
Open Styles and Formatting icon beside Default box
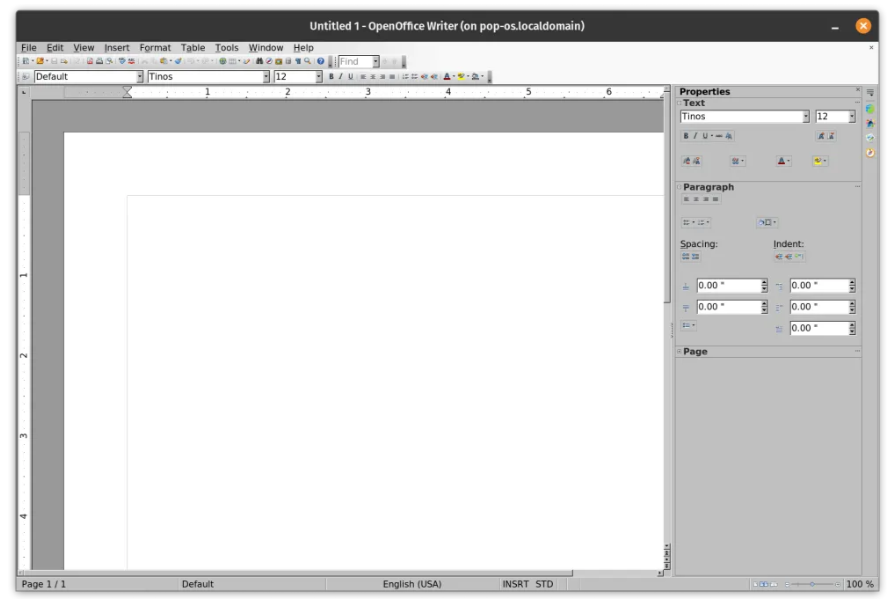click(x=25, y=76)
